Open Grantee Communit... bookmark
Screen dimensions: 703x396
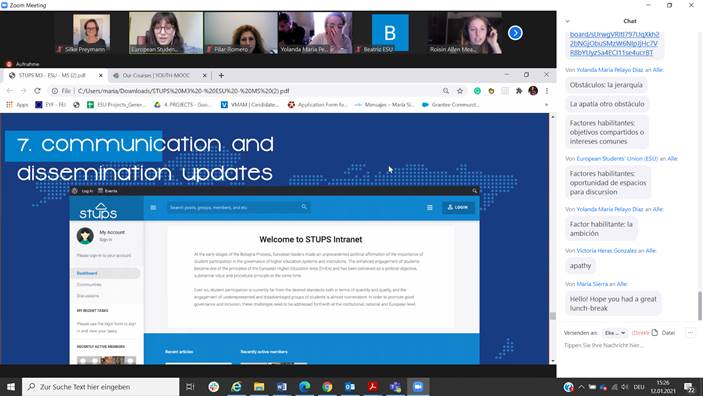[451, 104]
